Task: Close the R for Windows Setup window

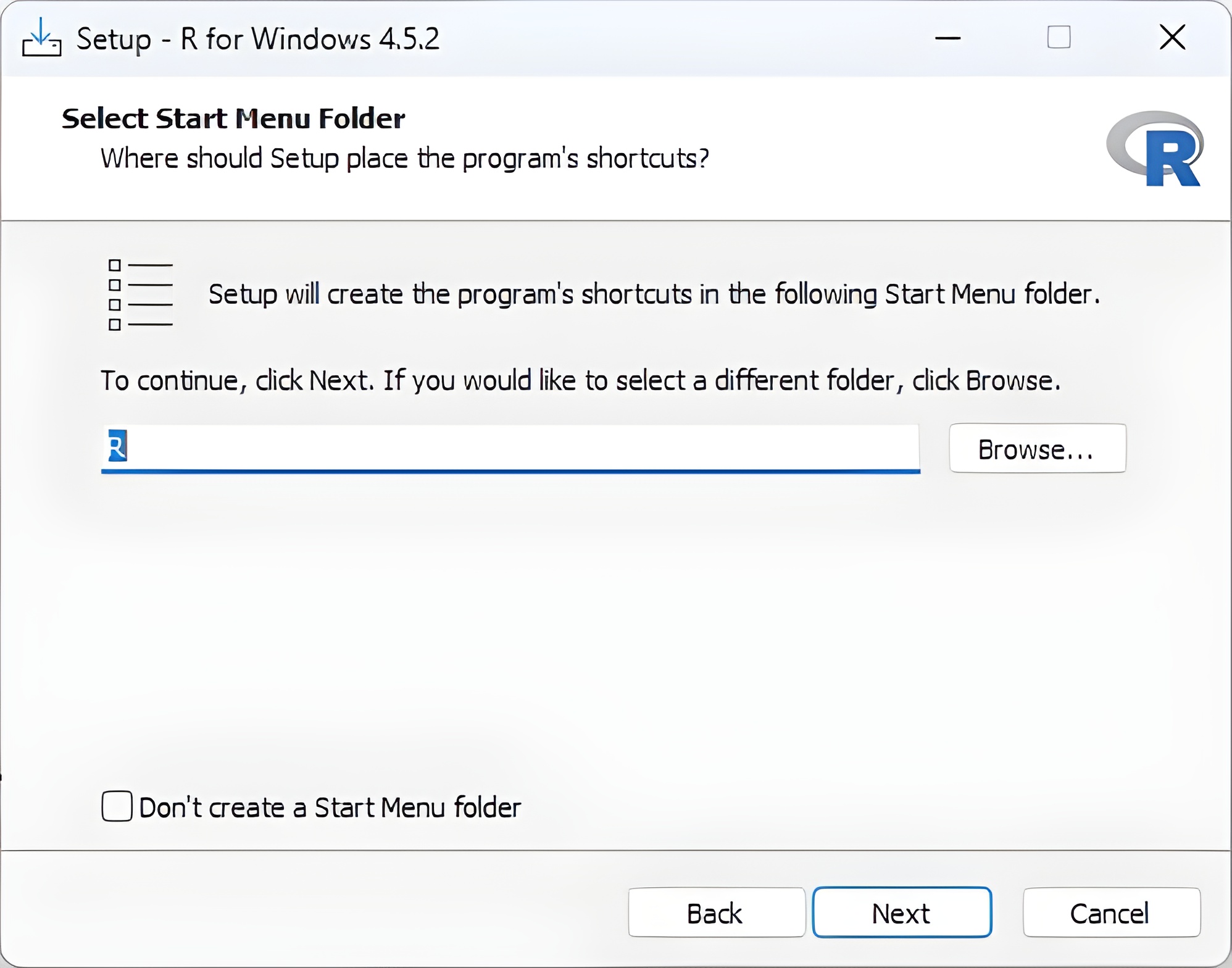Action: [x=1172, y=38]
